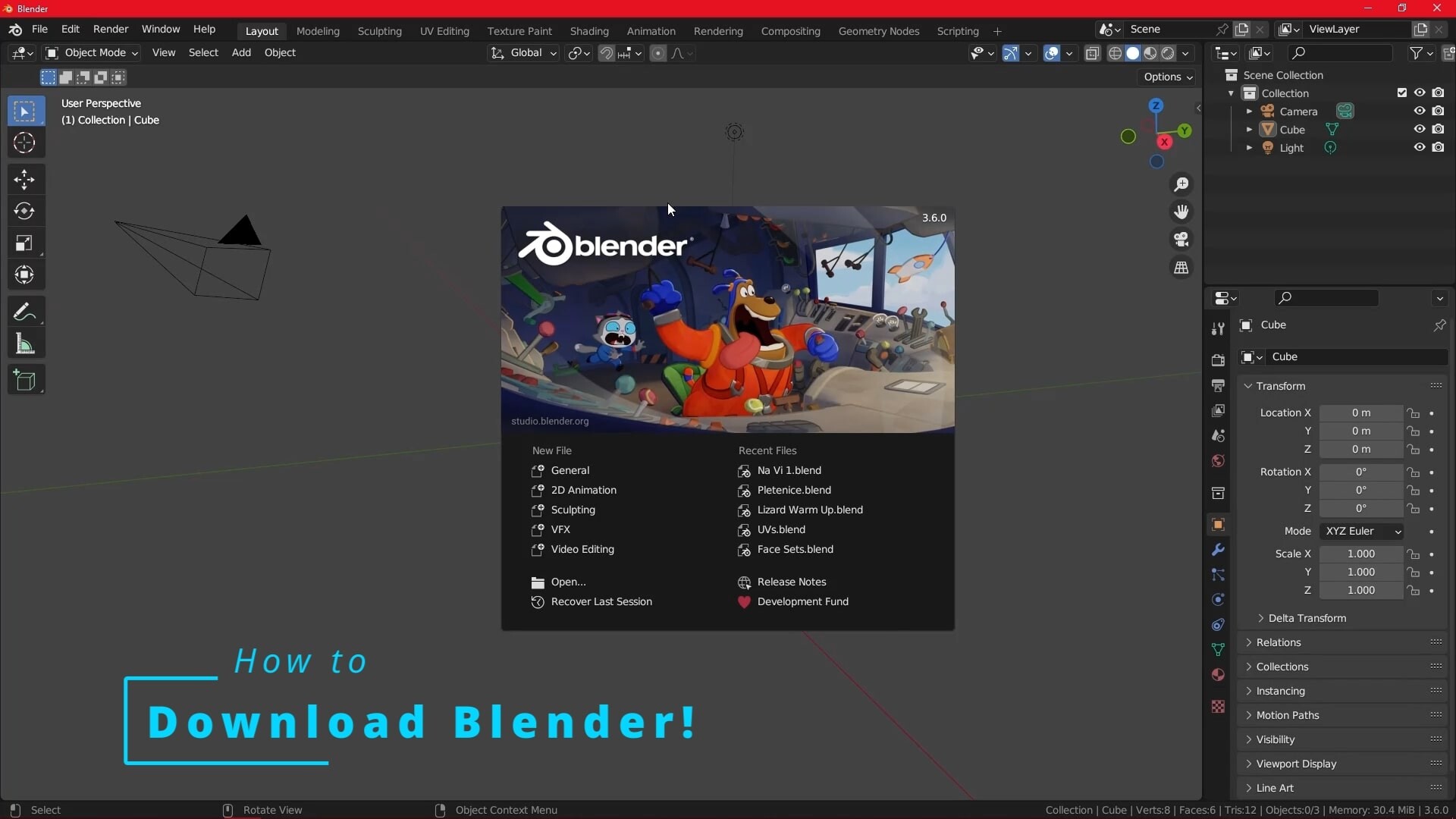Switch to the UV Editing workspace tab

click(x=445, y=31)
